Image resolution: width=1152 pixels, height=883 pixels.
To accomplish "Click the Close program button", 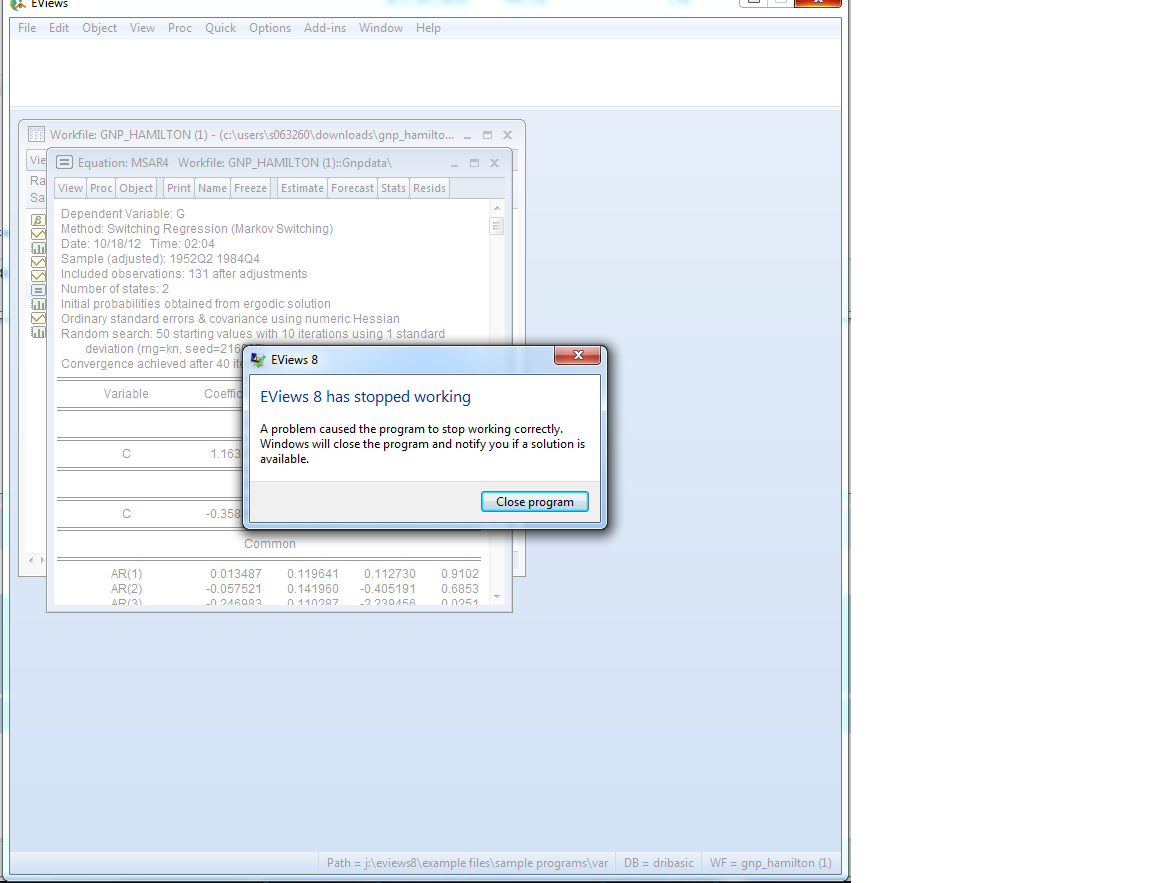I will click(x=534, y=502).
